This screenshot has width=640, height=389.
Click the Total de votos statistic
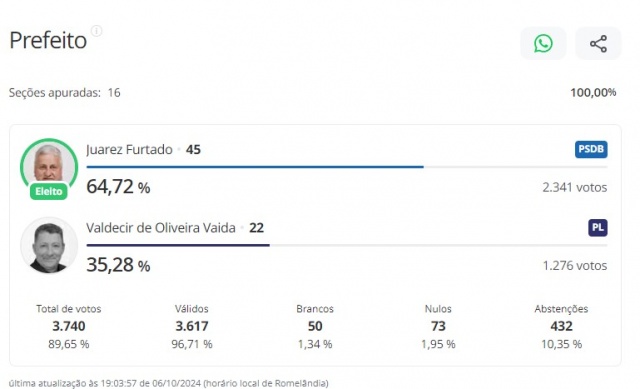coord(69,327)
